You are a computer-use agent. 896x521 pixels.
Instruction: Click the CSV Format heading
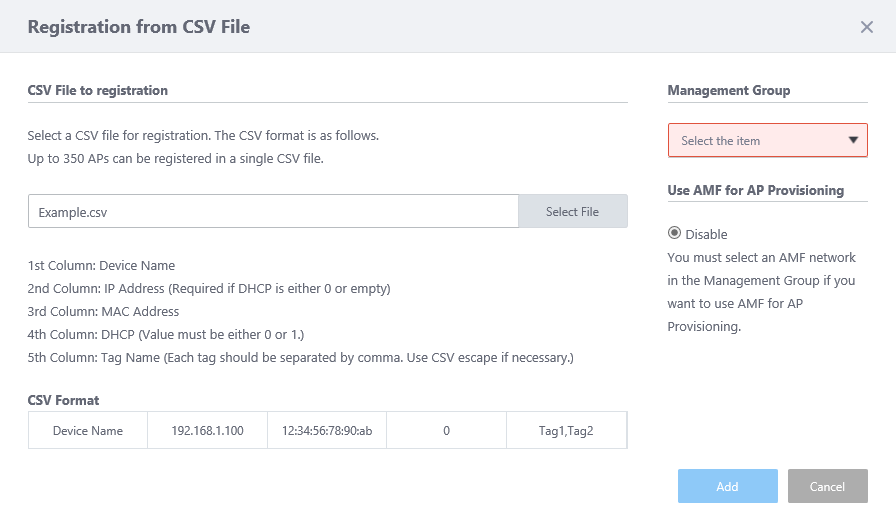[x=64, y=400]
